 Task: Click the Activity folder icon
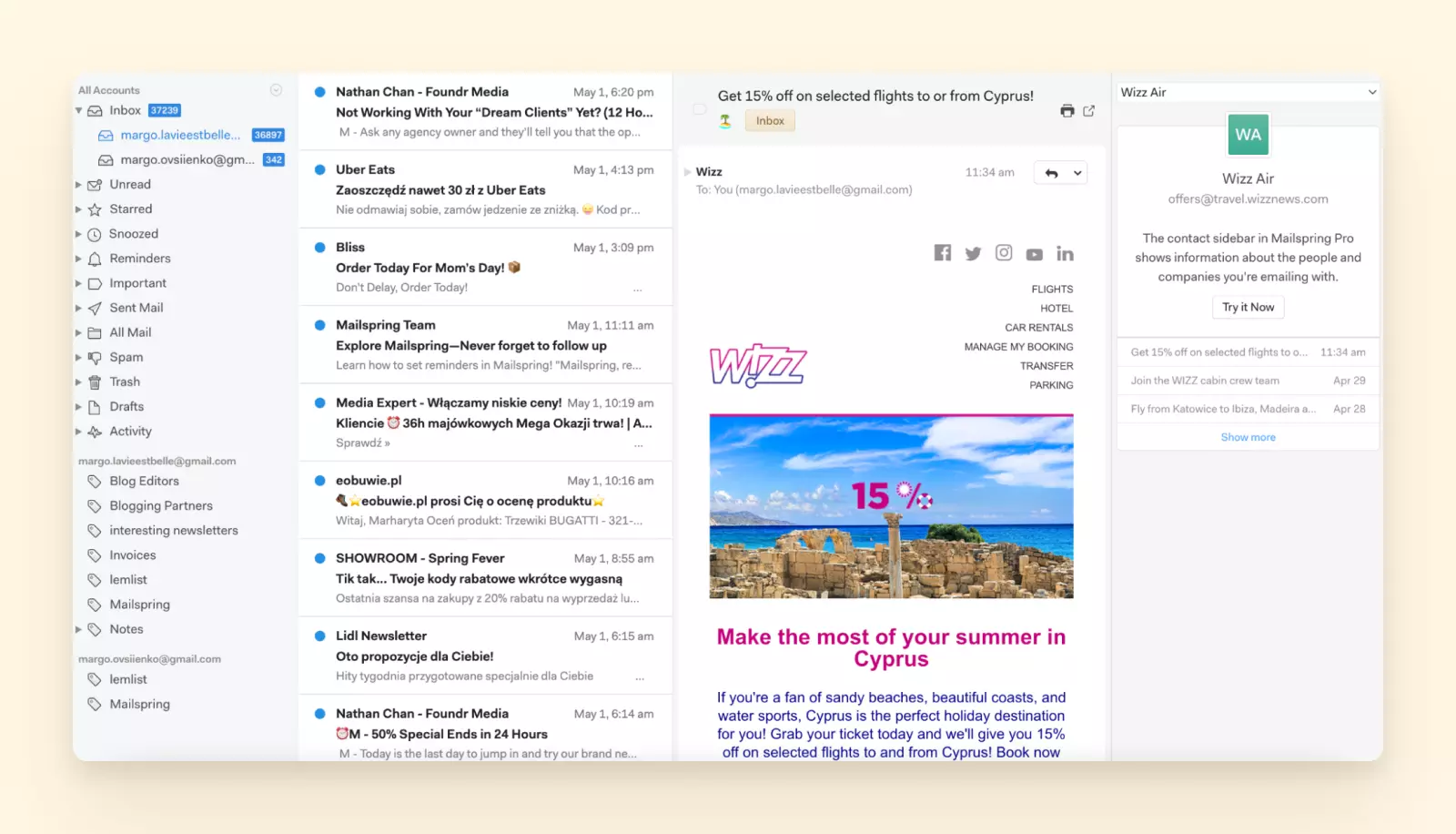pyautogui.click(x=95, y=432)
